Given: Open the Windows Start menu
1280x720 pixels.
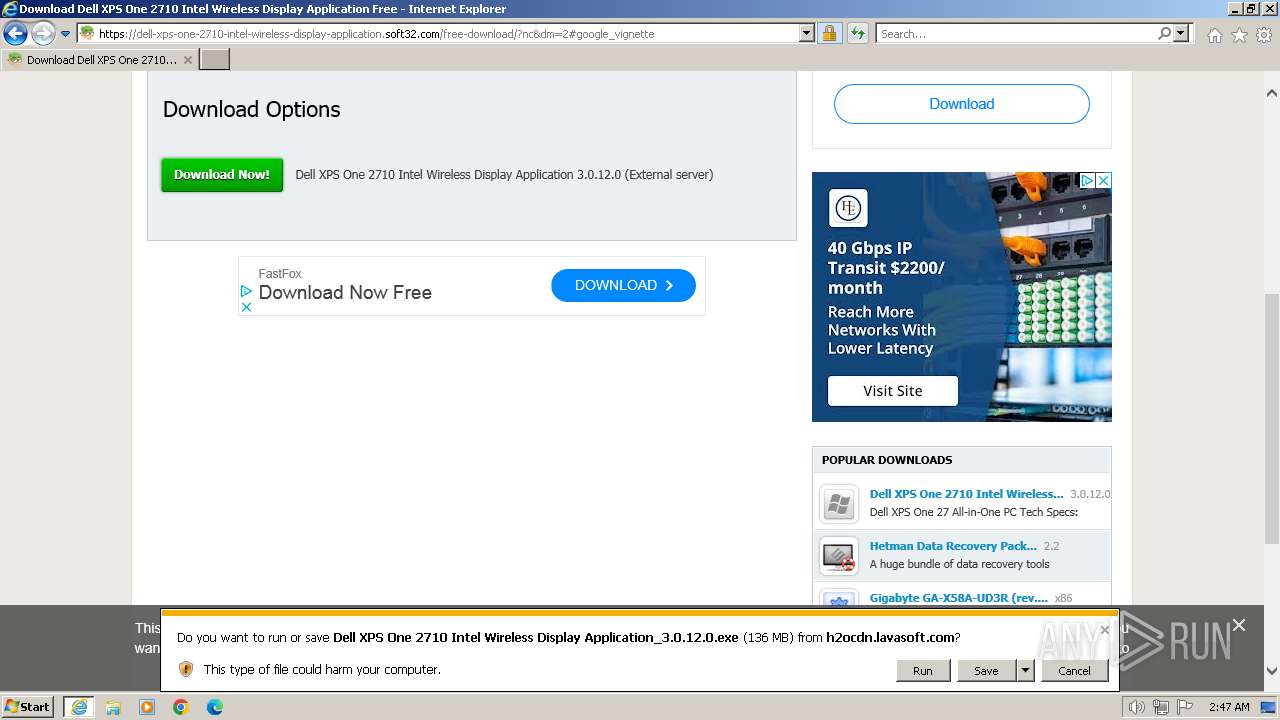Looking at the screenshot, I should pos(28,706).
